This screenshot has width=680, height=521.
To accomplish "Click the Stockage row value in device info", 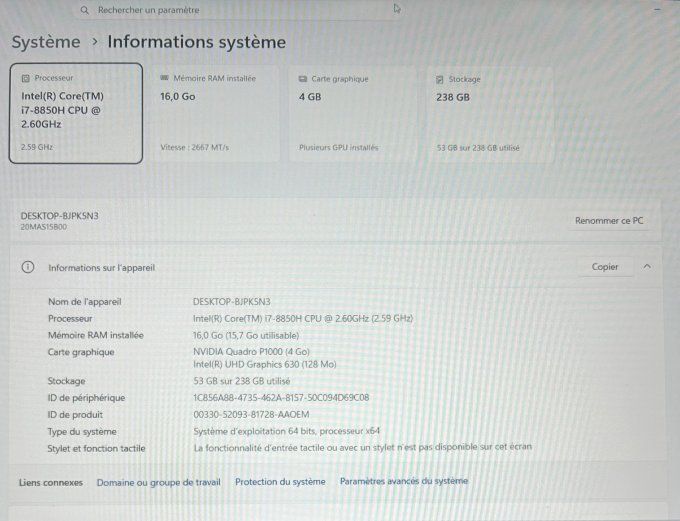I will pyautogui.click(x=242, y=381).
